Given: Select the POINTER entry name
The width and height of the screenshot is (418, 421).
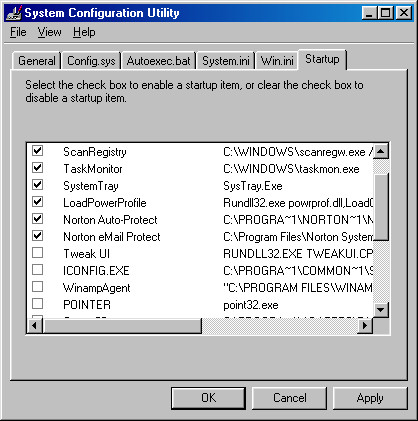Looking at the screenshot, I should pos(87,305).
